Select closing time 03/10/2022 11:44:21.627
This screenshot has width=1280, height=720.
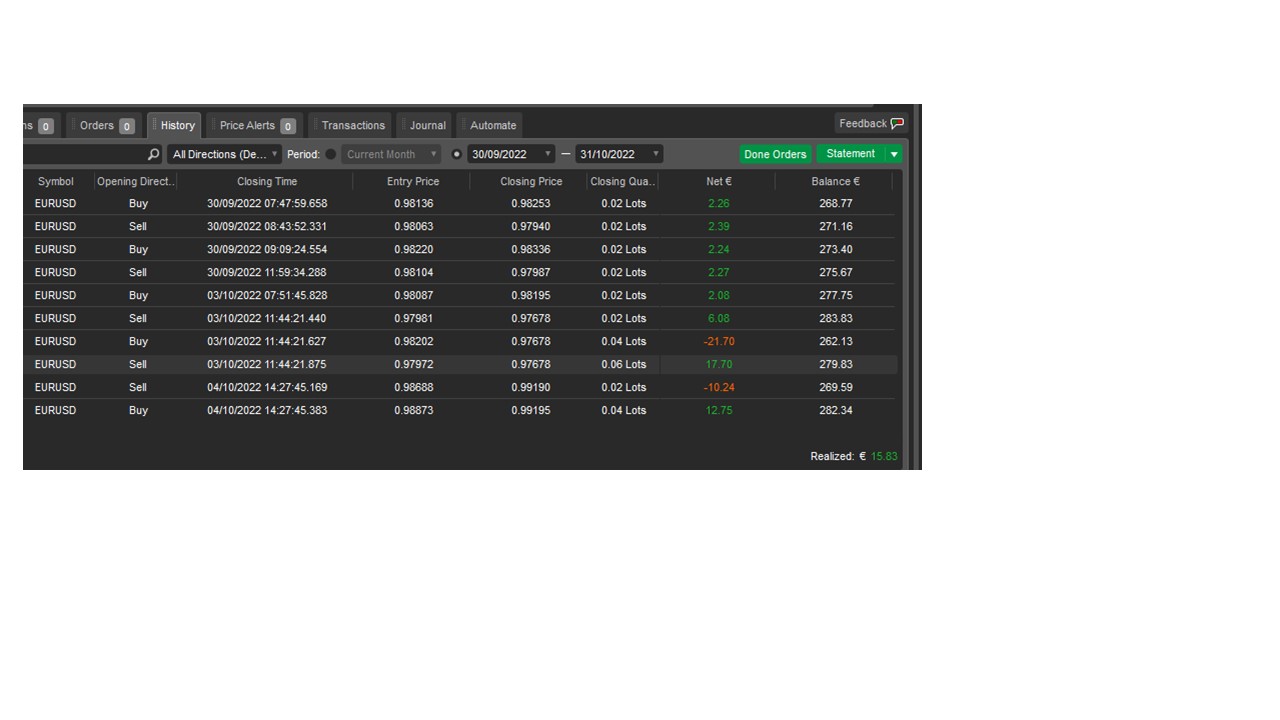pos(267,342)
